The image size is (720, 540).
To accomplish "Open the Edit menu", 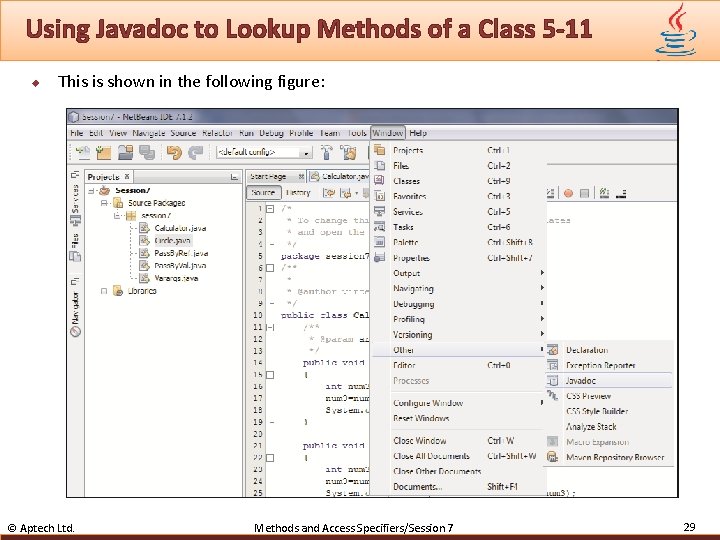I will click(x=96, y=133).
